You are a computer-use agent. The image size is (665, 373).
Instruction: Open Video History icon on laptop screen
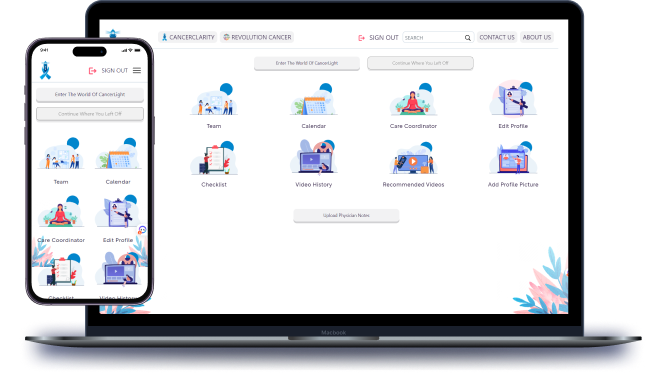coord(313,157)
